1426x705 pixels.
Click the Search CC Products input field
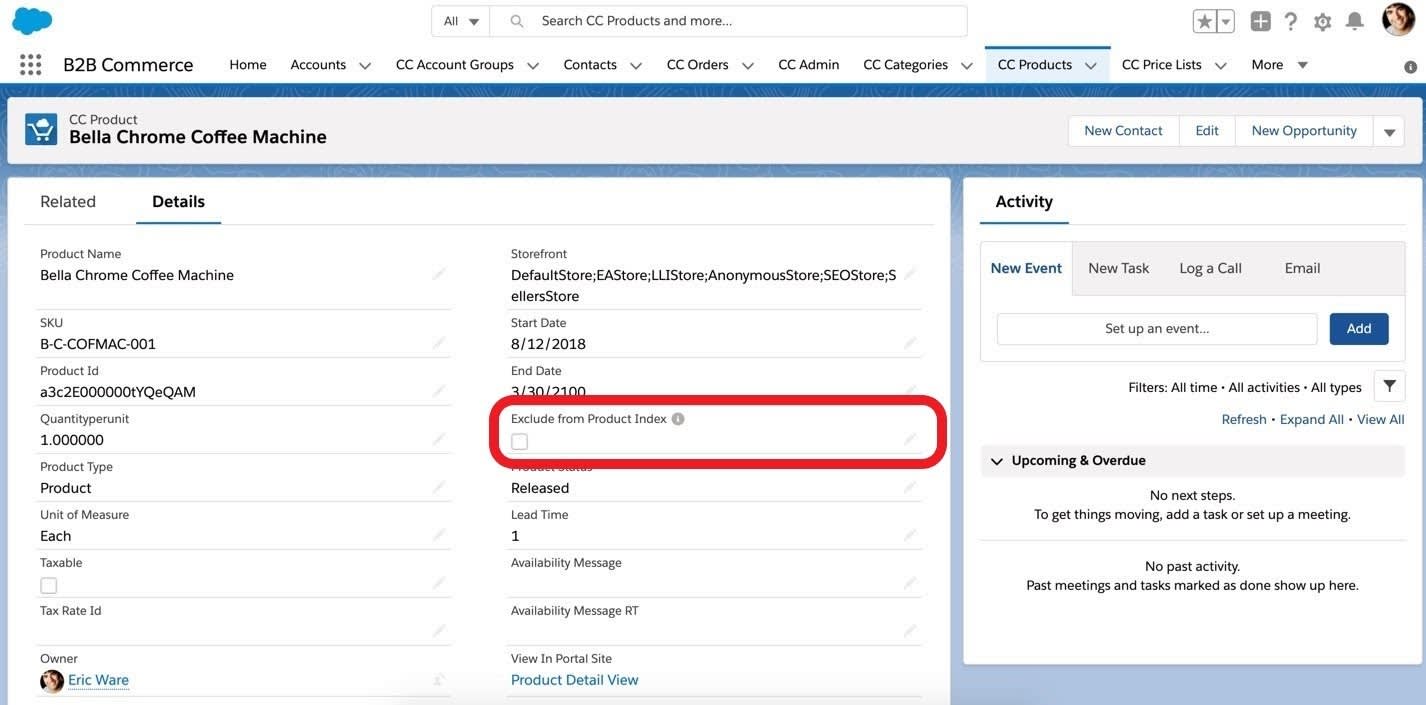click(730, 21)
